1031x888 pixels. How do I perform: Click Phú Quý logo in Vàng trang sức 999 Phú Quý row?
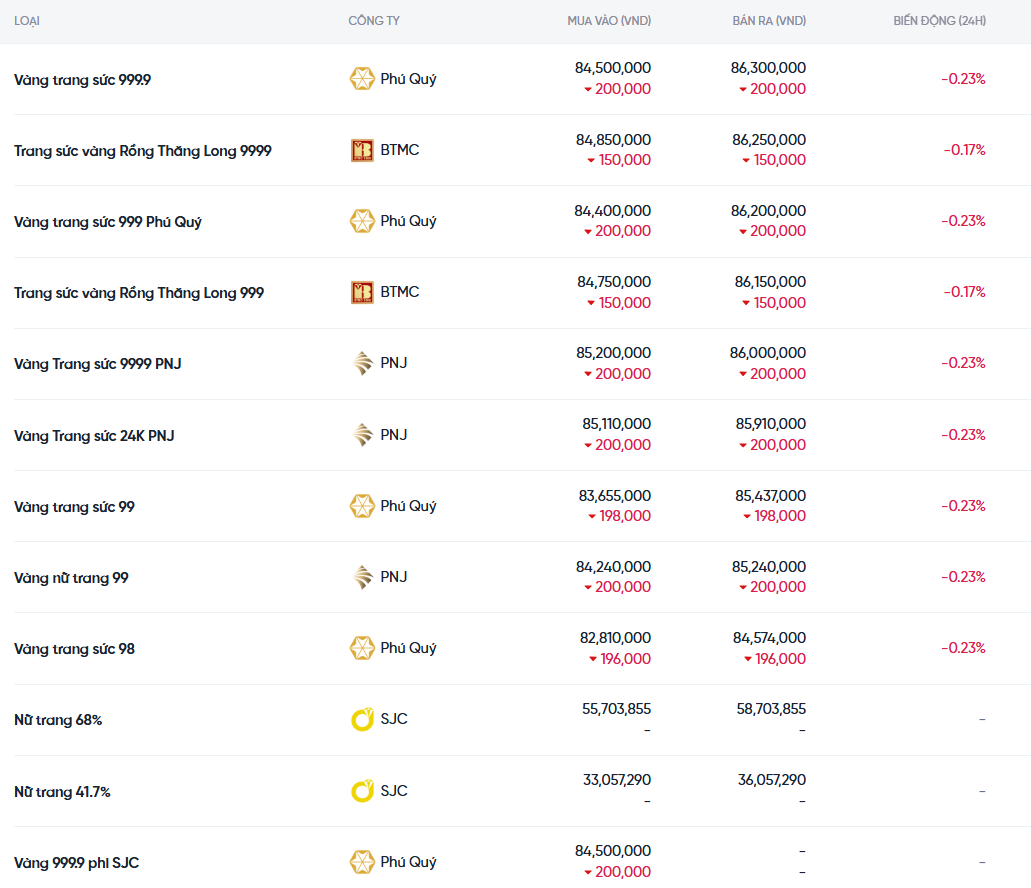pyautogui.click(x=362, y=221)
